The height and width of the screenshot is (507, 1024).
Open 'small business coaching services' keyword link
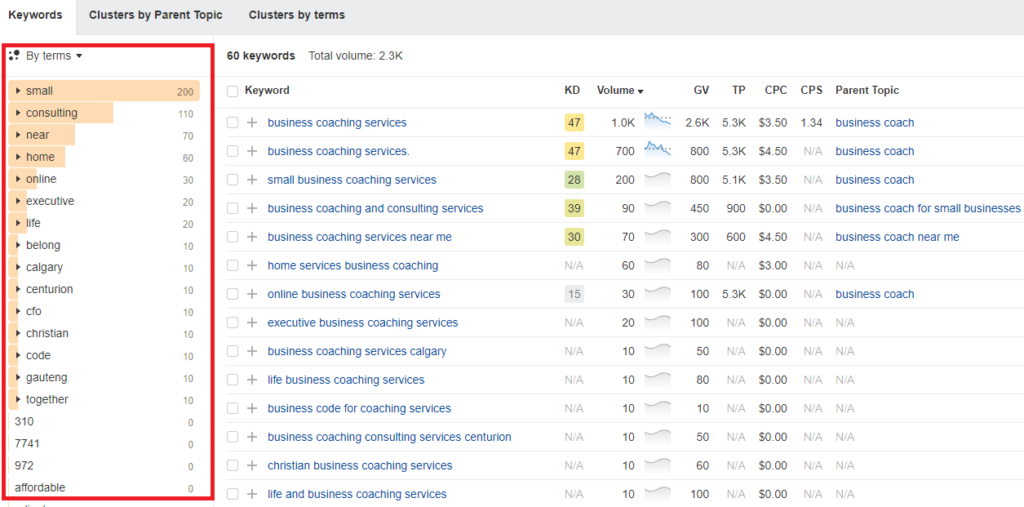(352, 180)
